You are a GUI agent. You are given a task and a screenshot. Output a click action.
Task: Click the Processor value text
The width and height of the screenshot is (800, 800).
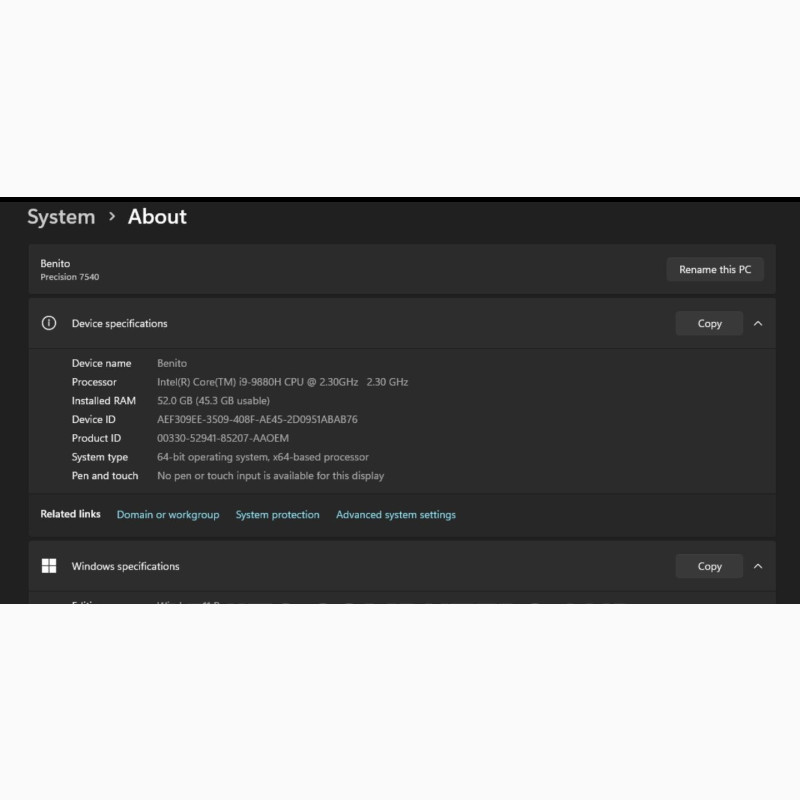click(x=283, y=382)
